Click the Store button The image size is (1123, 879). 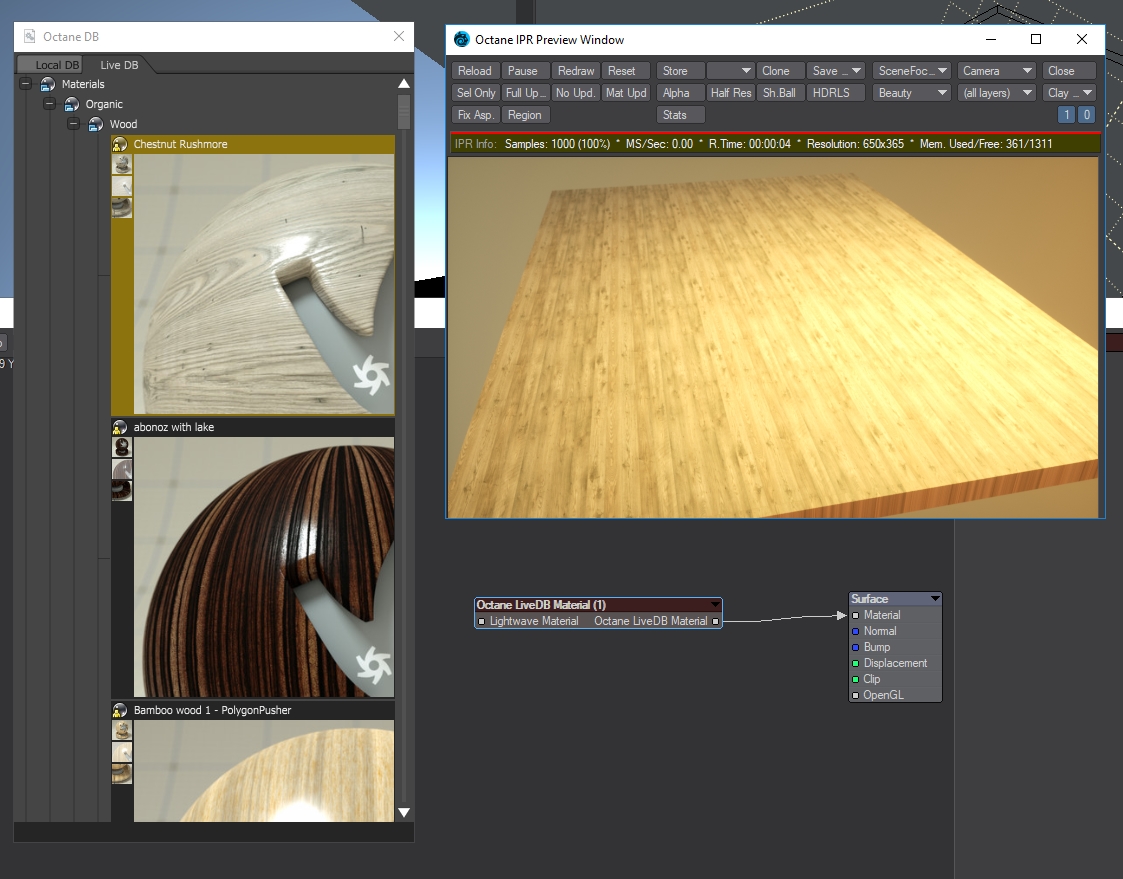680,71
